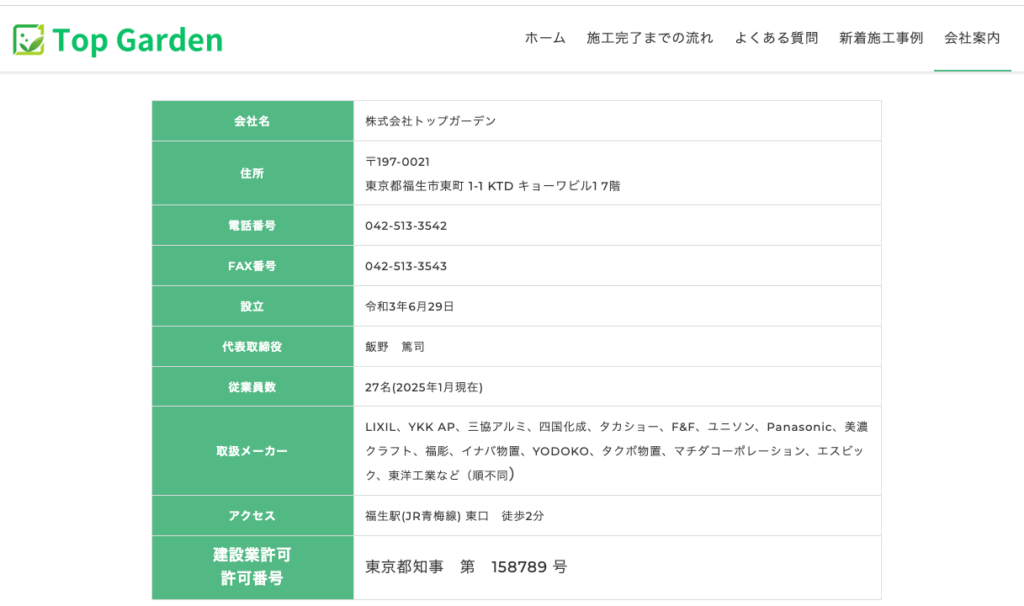The image size is (1024, 606).
Task: Click the fax number 042-513-3543
Action: (406, 266)
